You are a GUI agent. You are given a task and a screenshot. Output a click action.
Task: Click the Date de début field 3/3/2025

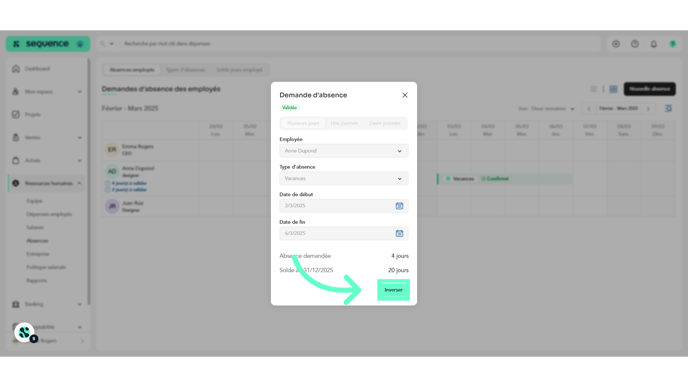344,206
